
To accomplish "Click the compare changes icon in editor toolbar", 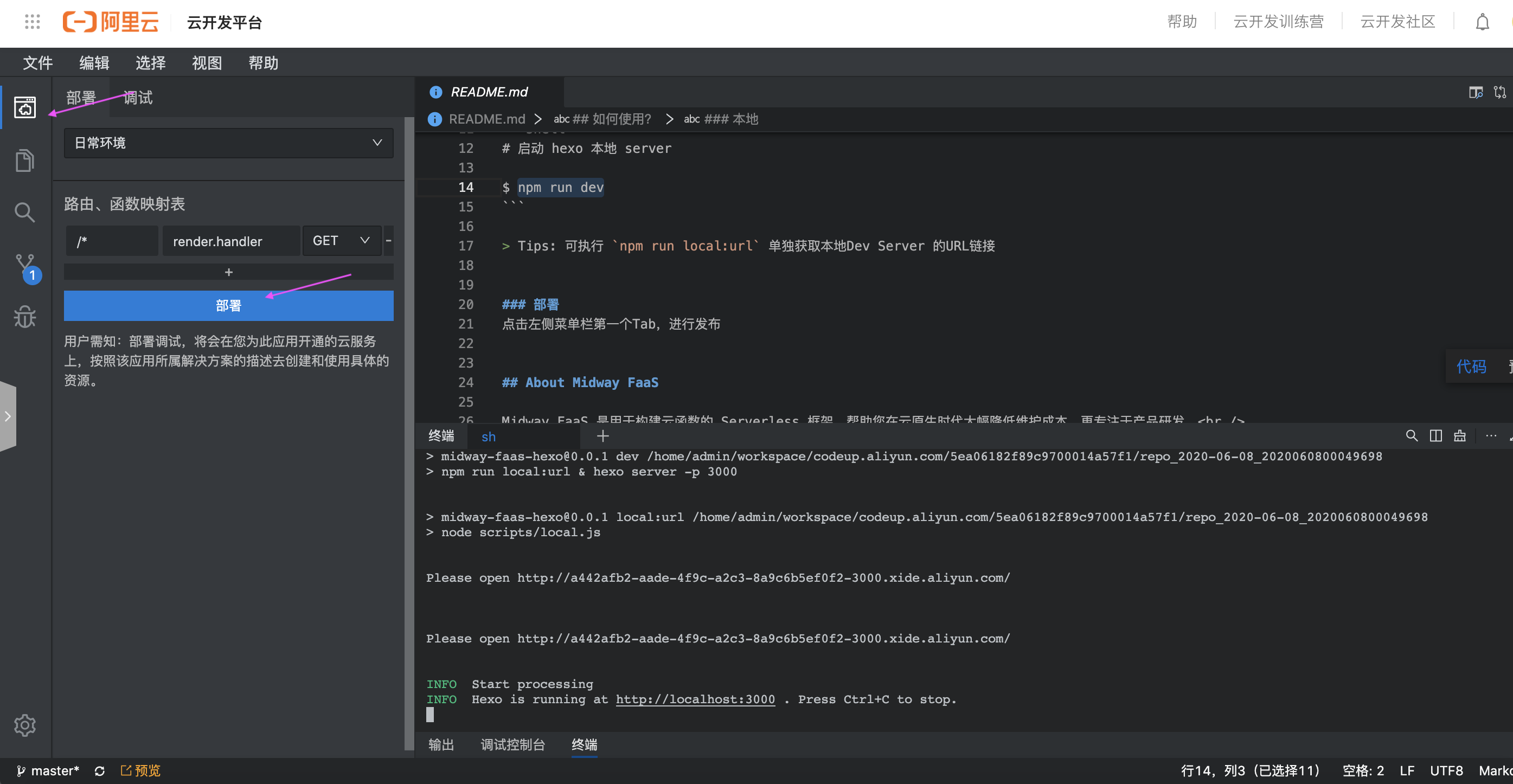I will (x=1500, y=92).
